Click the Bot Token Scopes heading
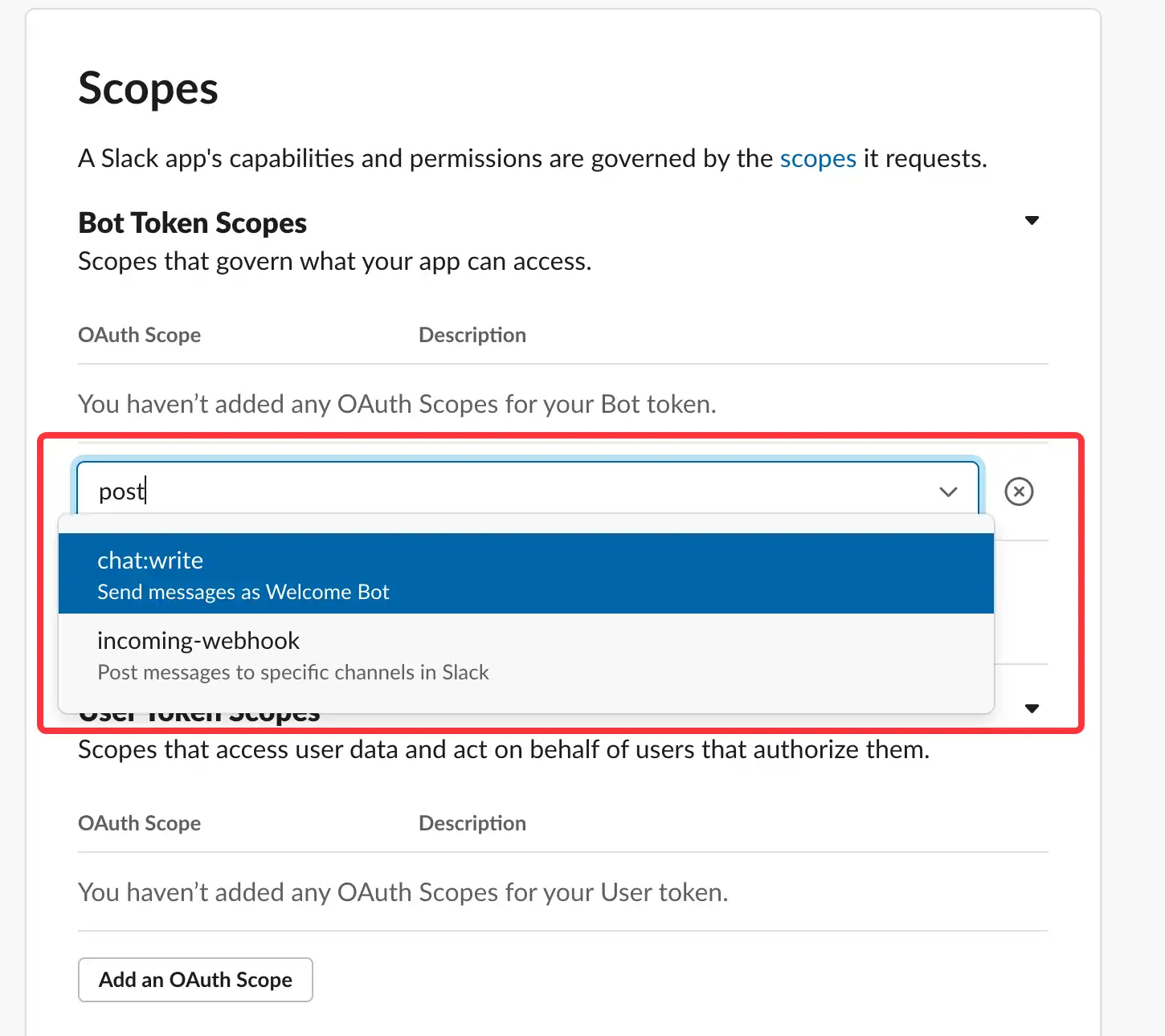This screenshot has width=1165, height=1036. click(192, 222)
